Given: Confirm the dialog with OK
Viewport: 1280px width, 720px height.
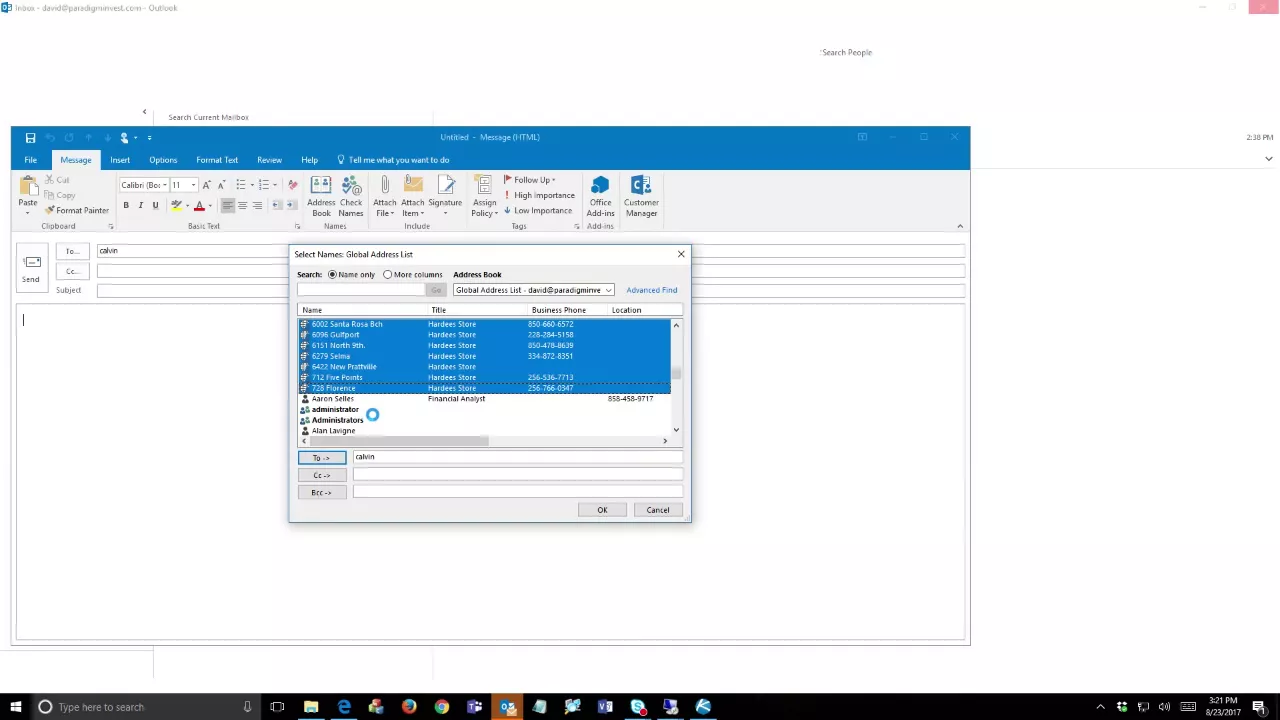Looking at the screenshot, I should click(602, 510).
